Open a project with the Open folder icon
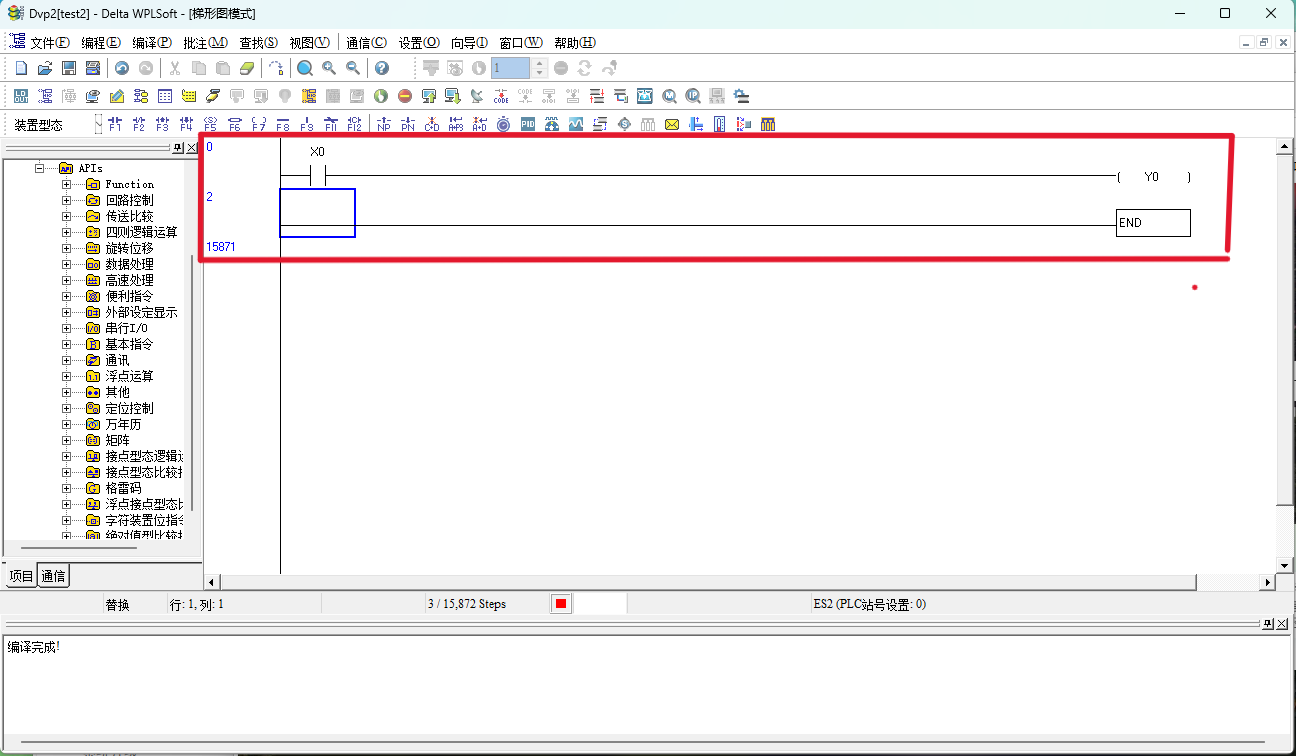The image size is (1296, 756). pyautogui.click(x=45, y=68)
